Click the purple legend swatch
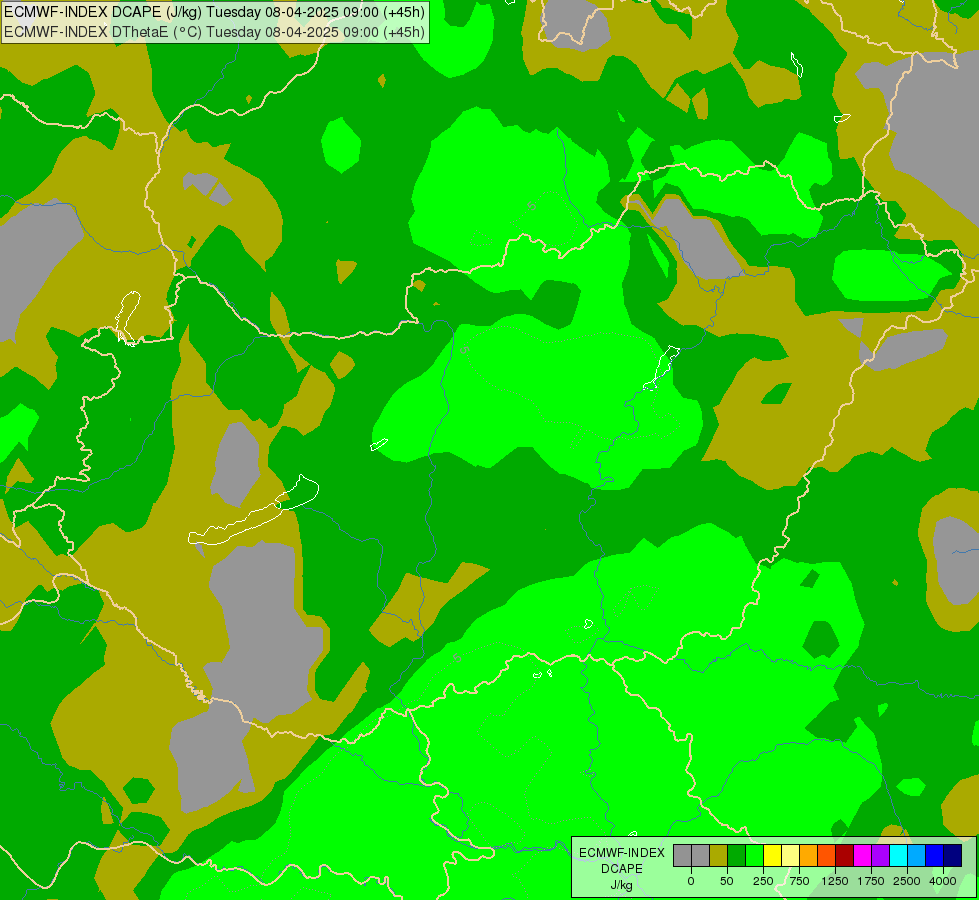 click(881, 856)
